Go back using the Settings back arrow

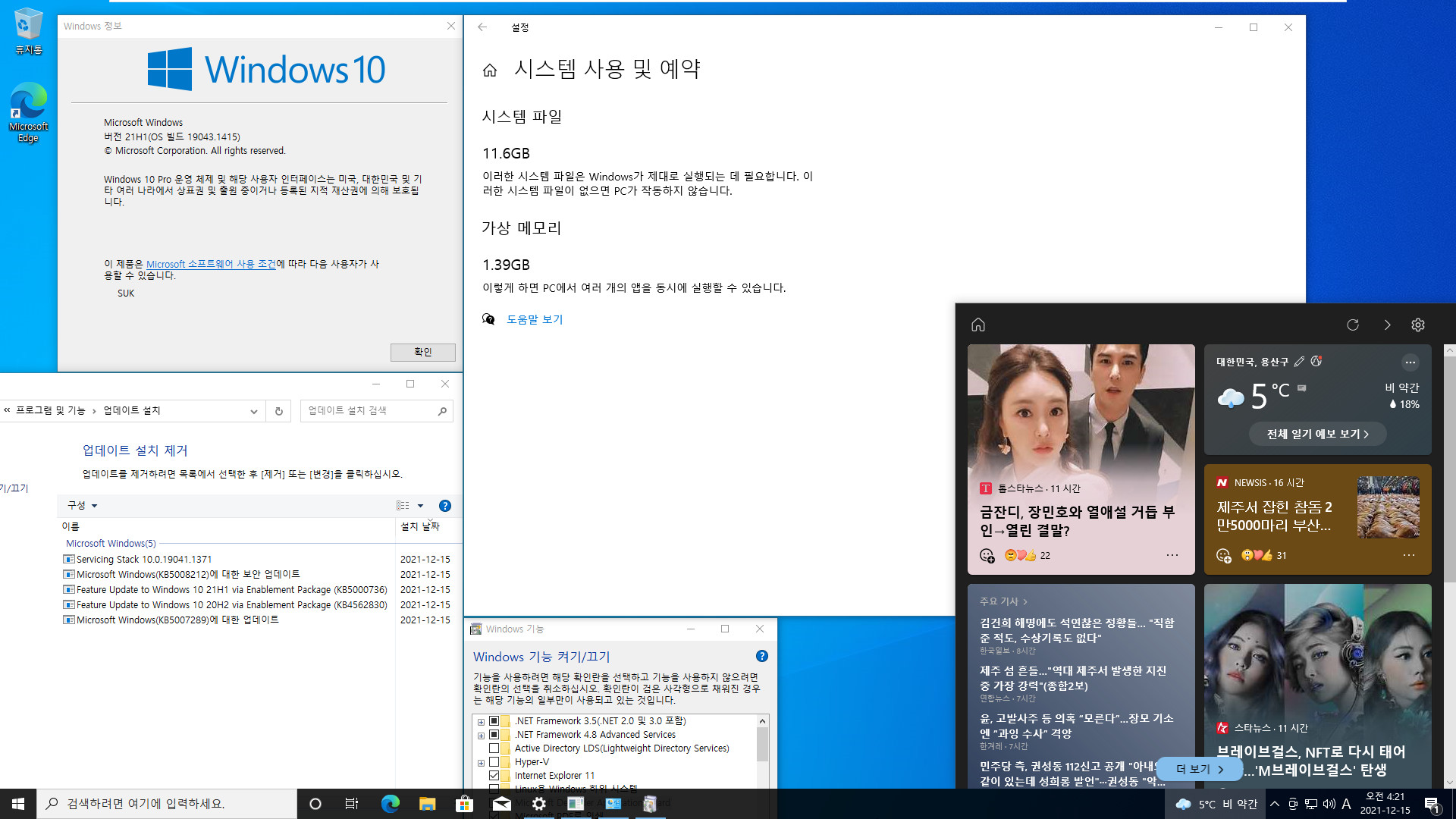click(482, 27)
